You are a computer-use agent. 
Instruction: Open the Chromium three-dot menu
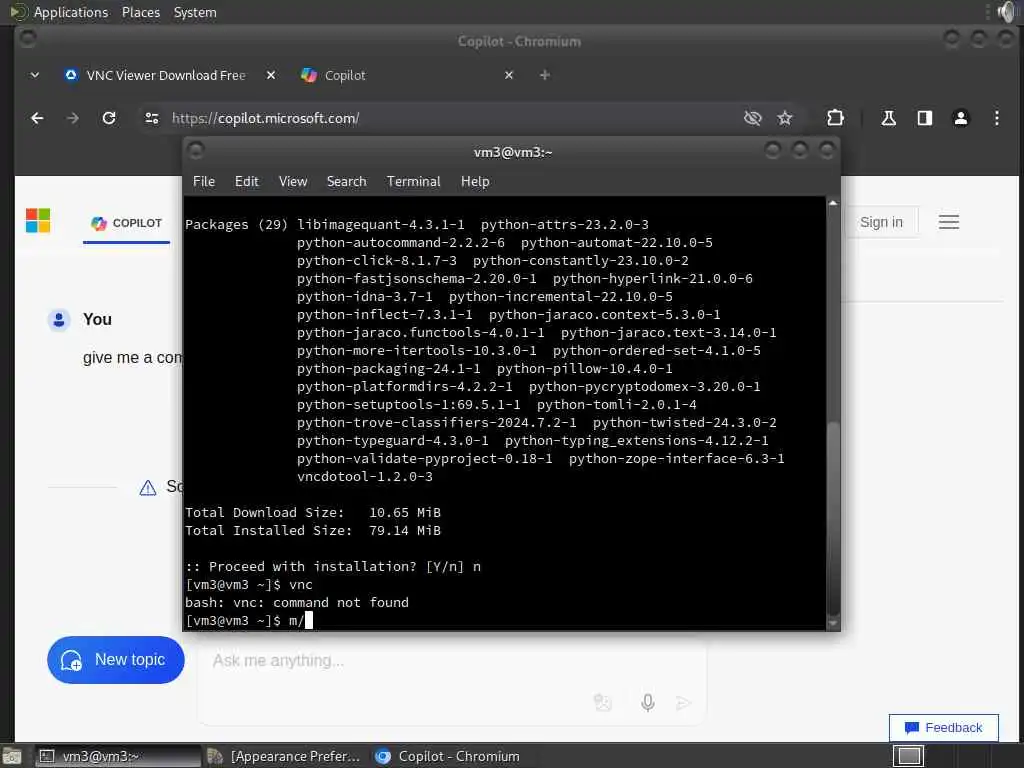point(997,118)
